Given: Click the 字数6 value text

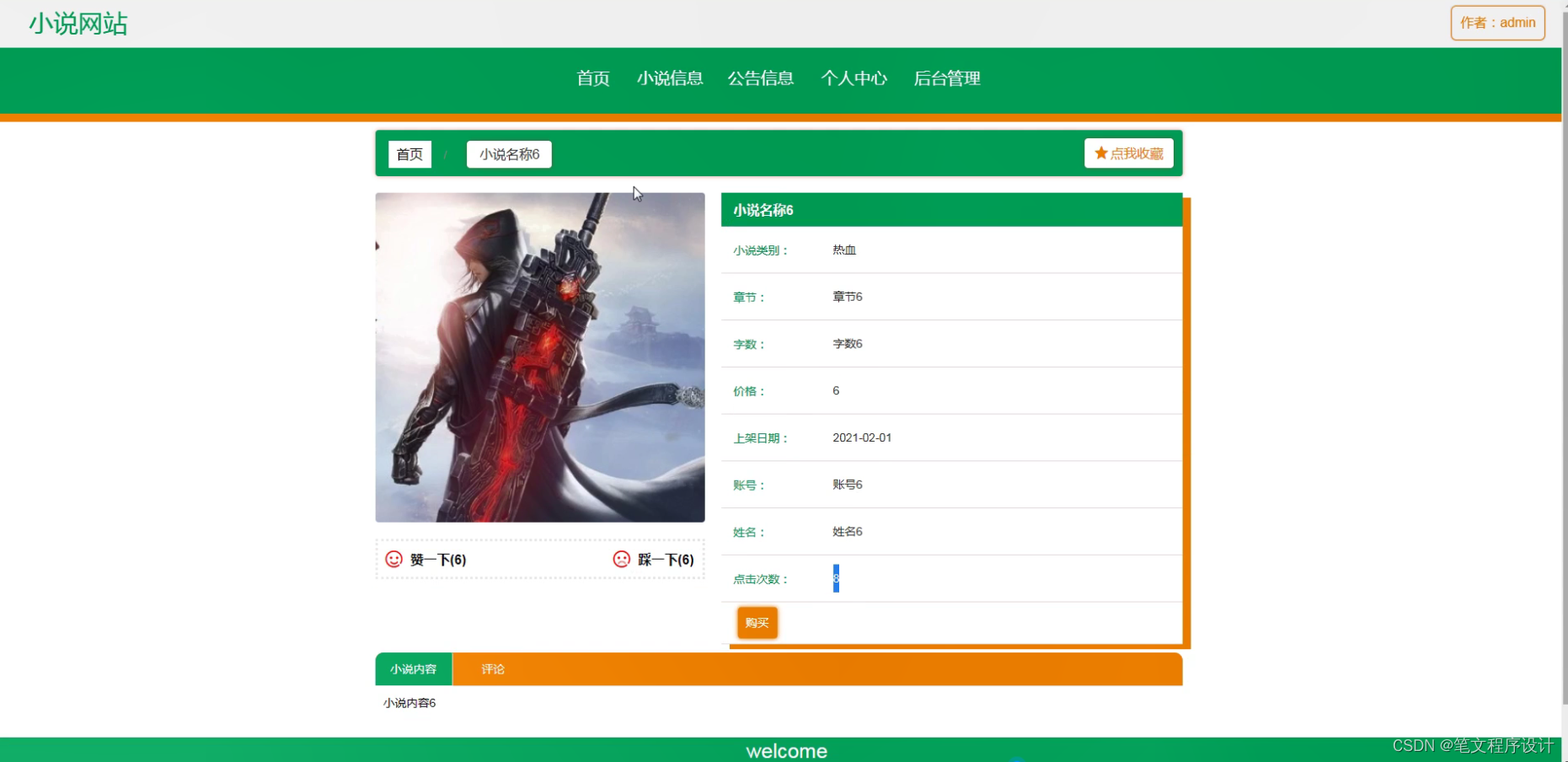Looking at the screenshot, I should pos(848,344).
